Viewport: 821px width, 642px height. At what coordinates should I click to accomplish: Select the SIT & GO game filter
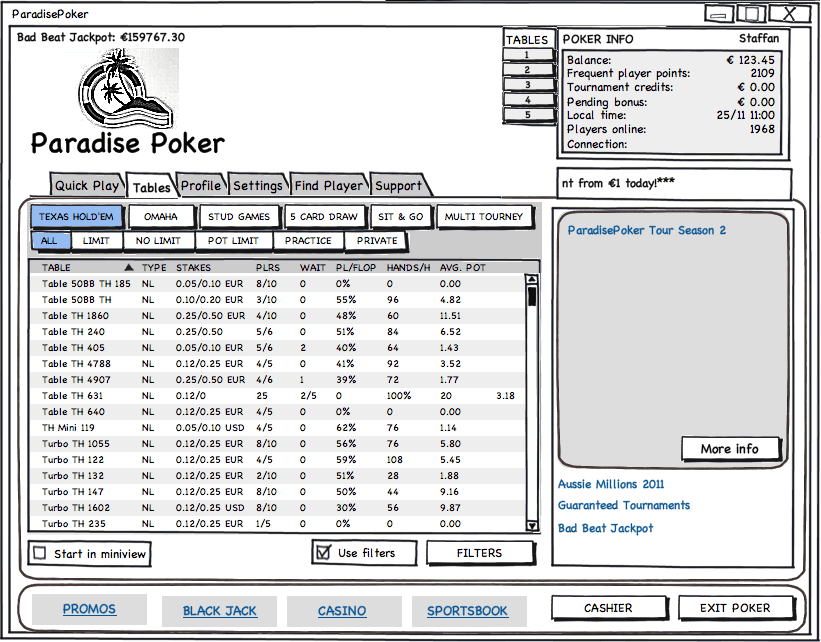401,216
